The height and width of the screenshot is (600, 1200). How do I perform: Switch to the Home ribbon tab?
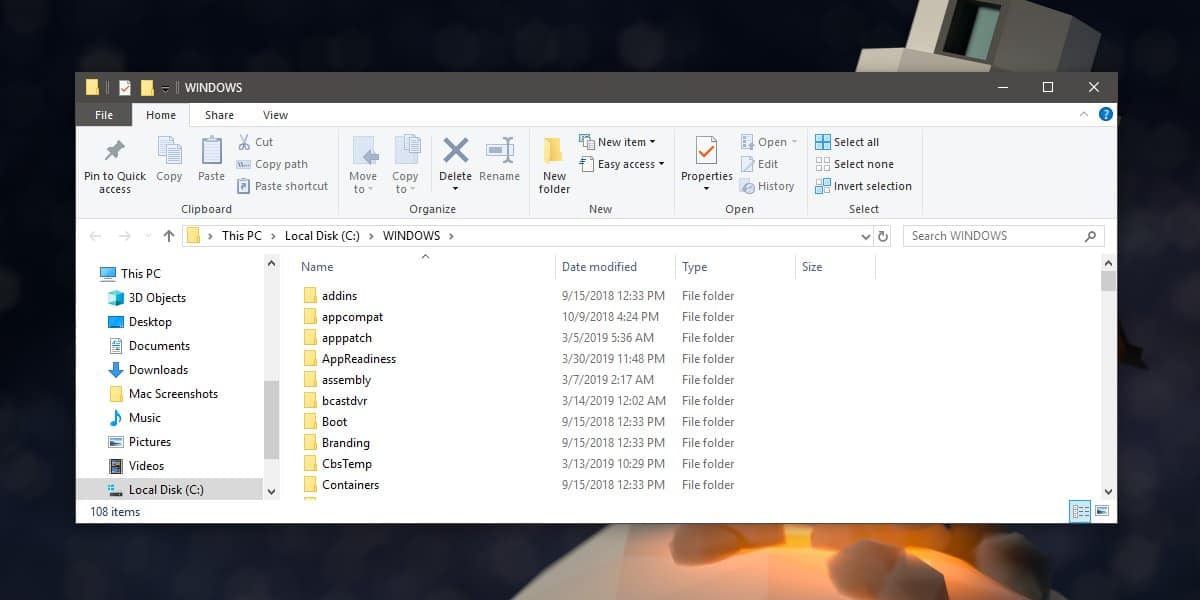coord(161,115)
